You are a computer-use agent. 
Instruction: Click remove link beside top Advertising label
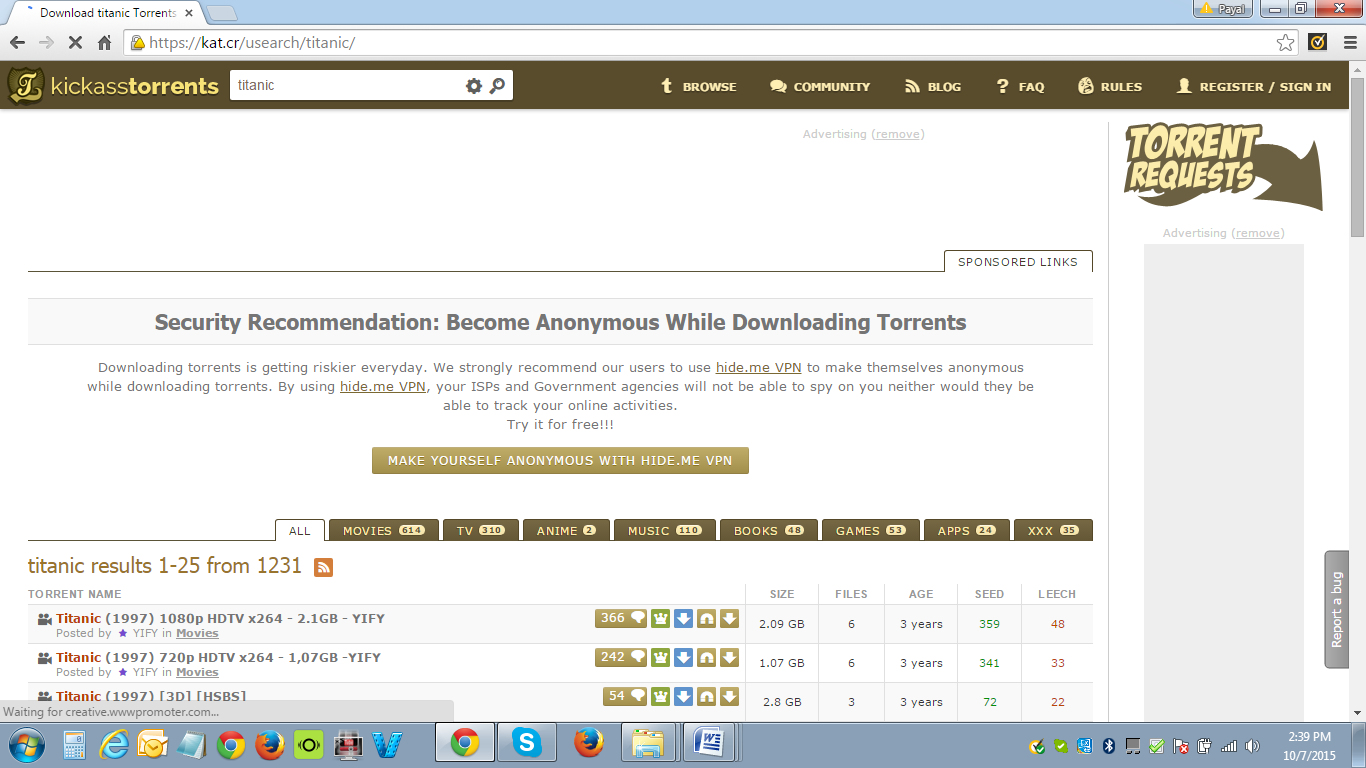coord(898,134)
